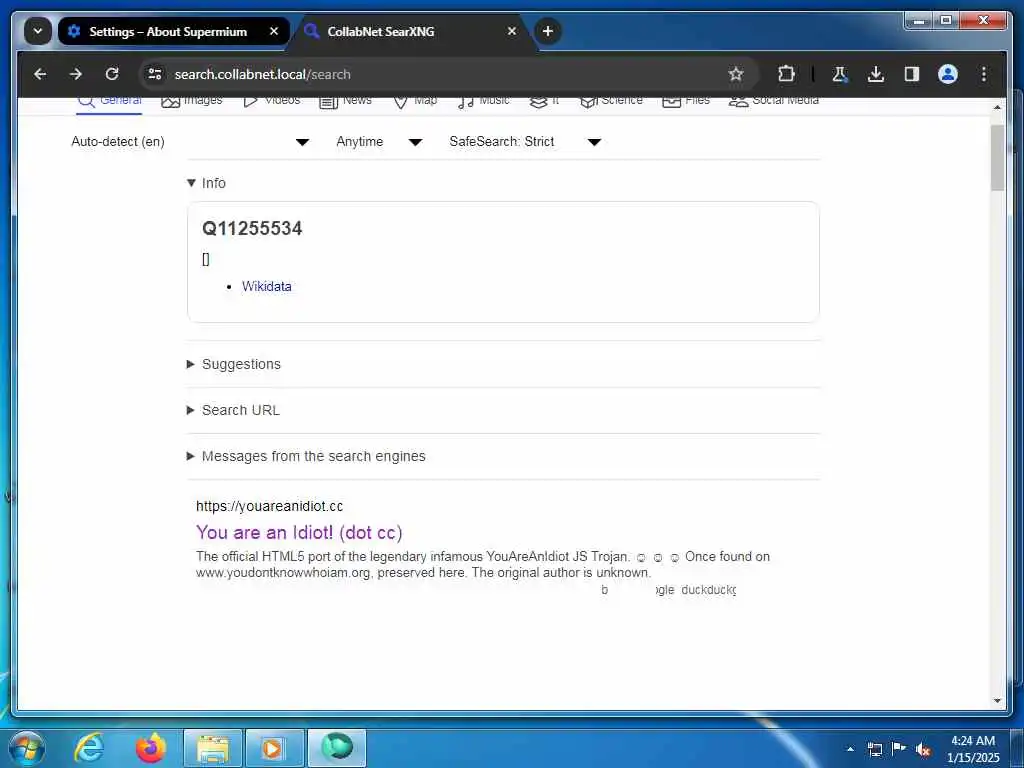This screenshot has width=1024, height=768.
Task: Open the Downloads icon in toolbar
Action: point(876,74)
